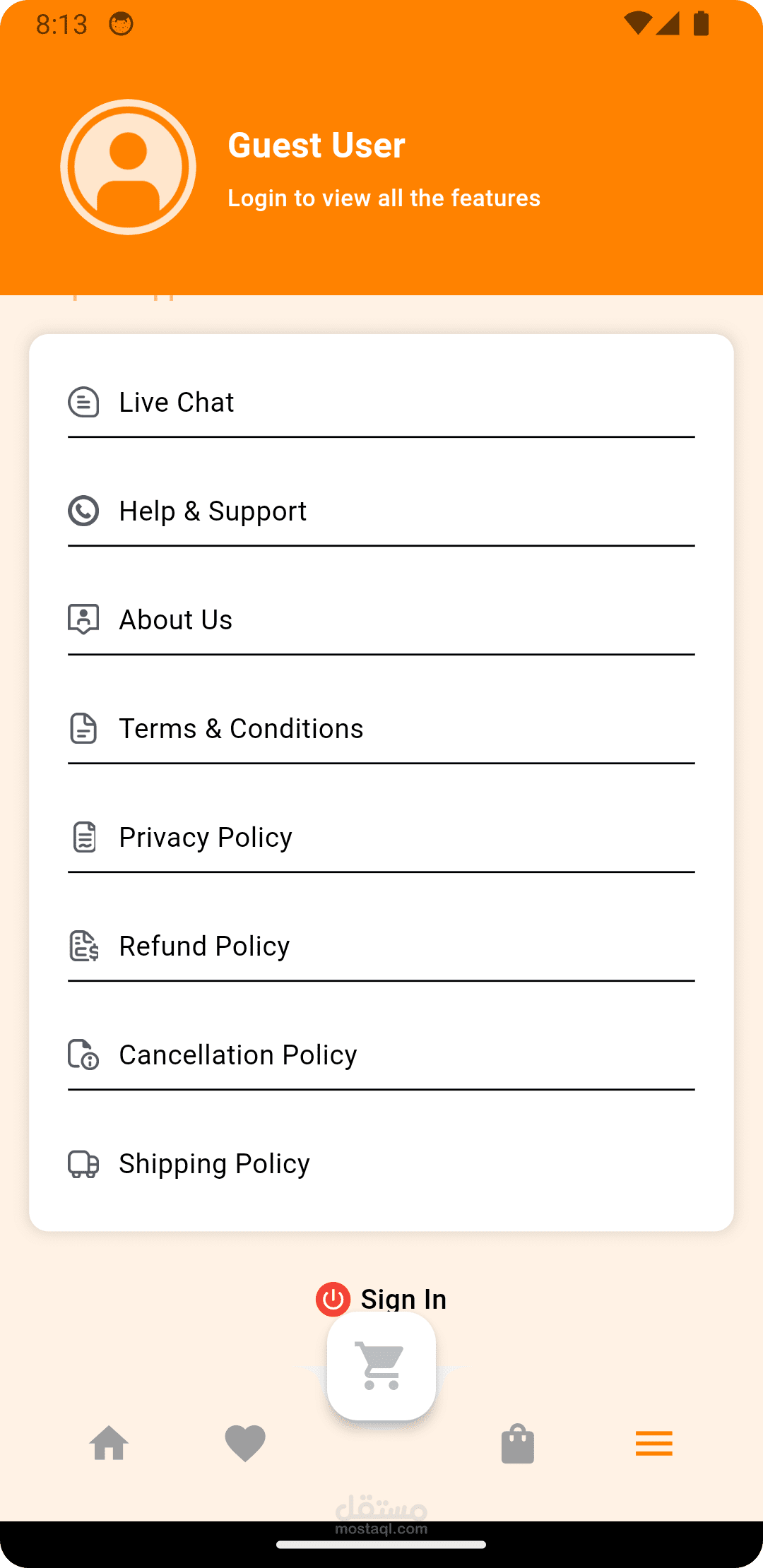This screenshot has height=1568, width=763.
Task: Open the Privacy Policy entry
Action: (206, 838)
